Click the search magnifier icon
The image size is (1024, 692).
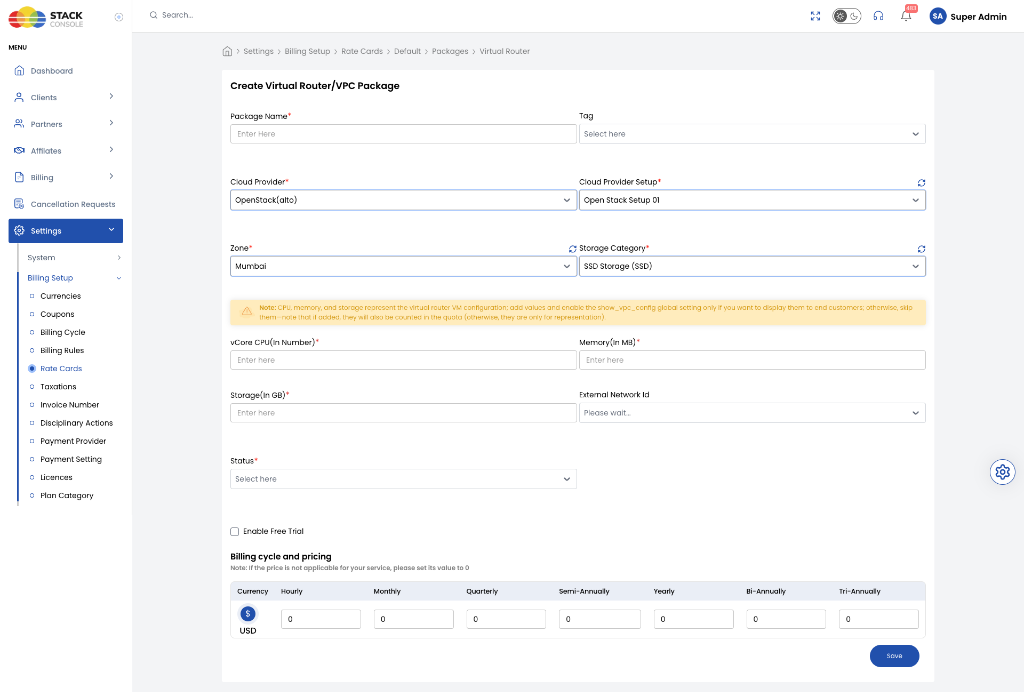pos(153,15)
